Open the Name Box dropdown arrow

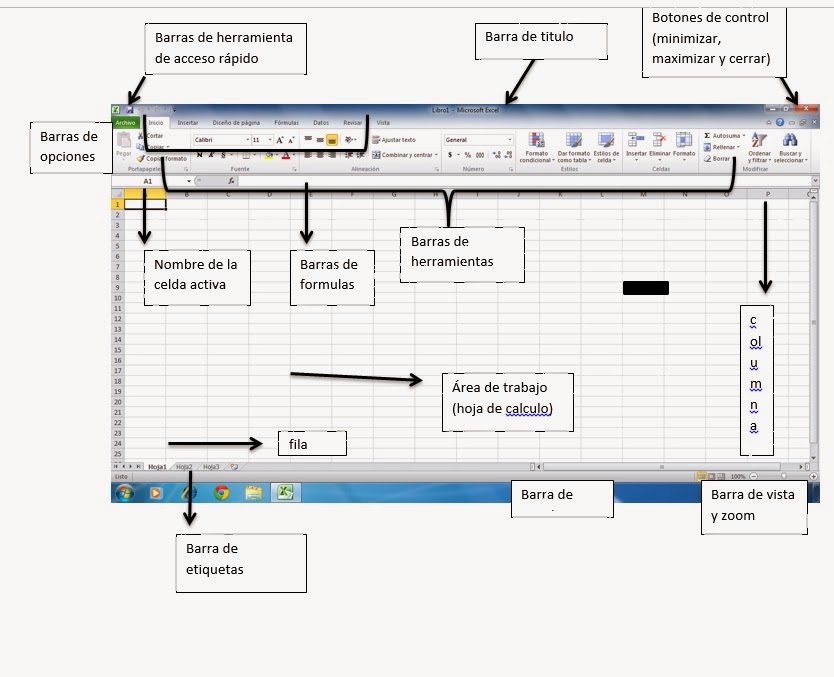coord(188,181)
